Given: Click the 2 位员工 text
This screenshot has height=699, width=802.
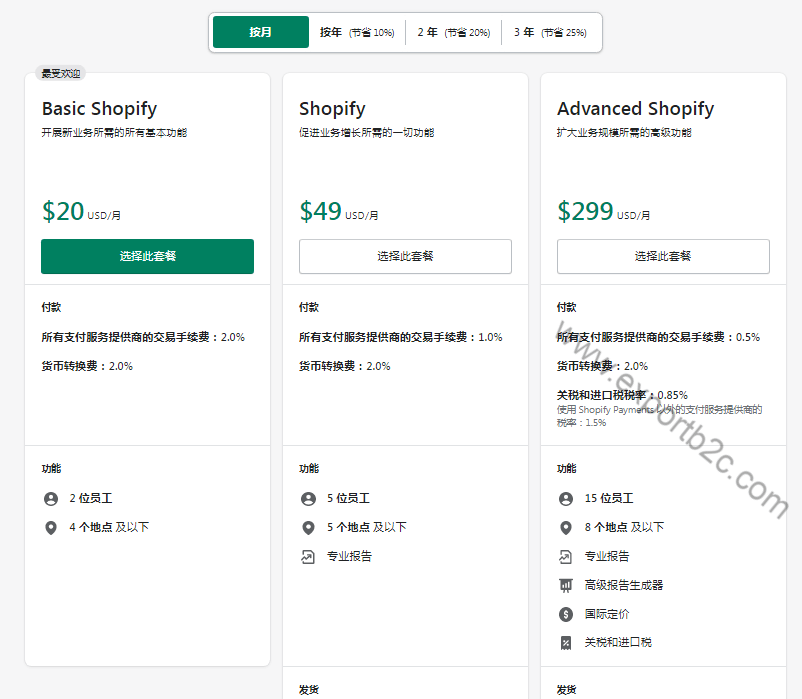Looking at the screenshot, I should 91,499.
